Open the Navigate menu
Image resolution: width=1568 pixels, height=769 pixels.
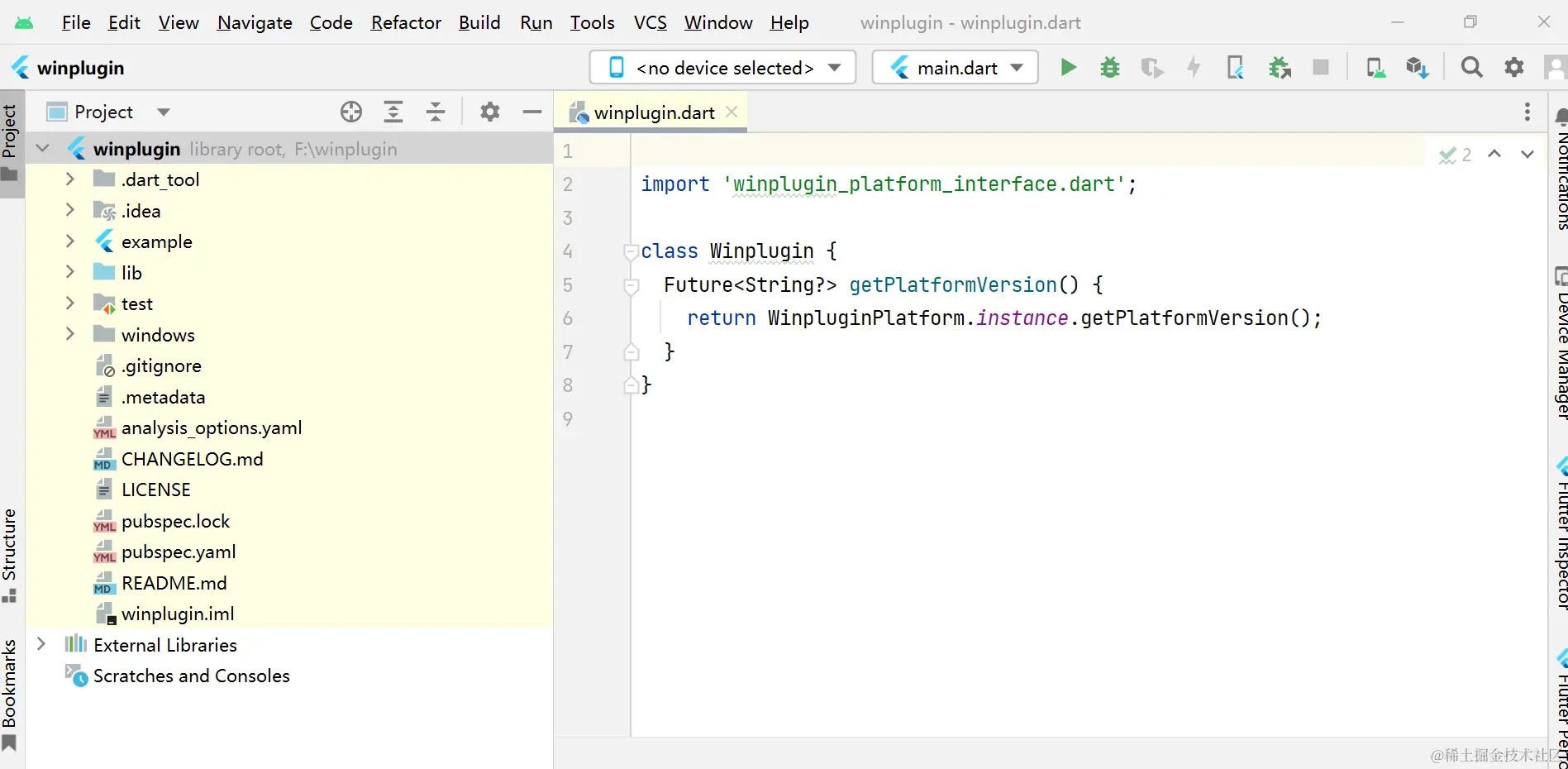click(x=255, y=22)
